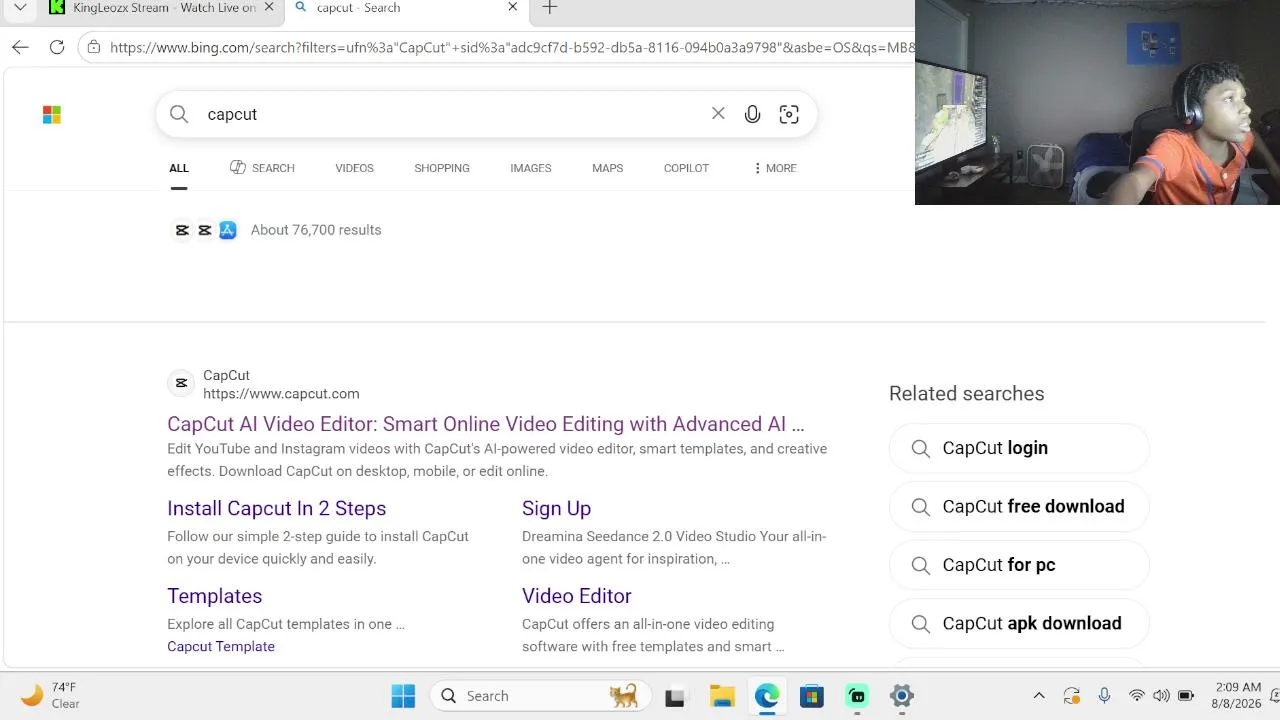Screen dimensions: 1280x720
Task: Switch to the KingLeozx Stream tab
Action: point(160,8)
